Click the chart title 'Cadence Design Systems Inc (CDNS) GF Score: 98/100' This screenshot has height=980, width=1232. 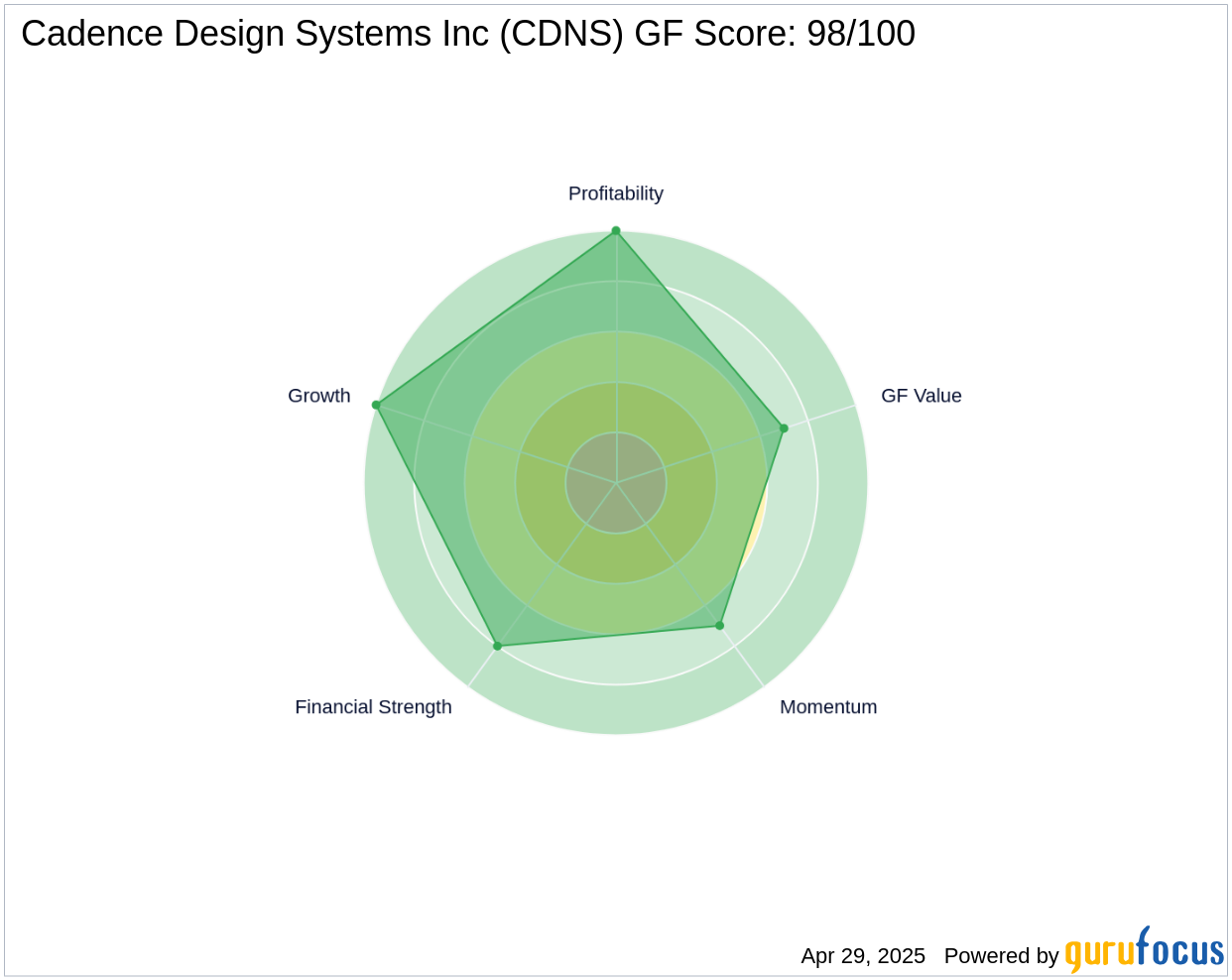[x=468, y=34]
